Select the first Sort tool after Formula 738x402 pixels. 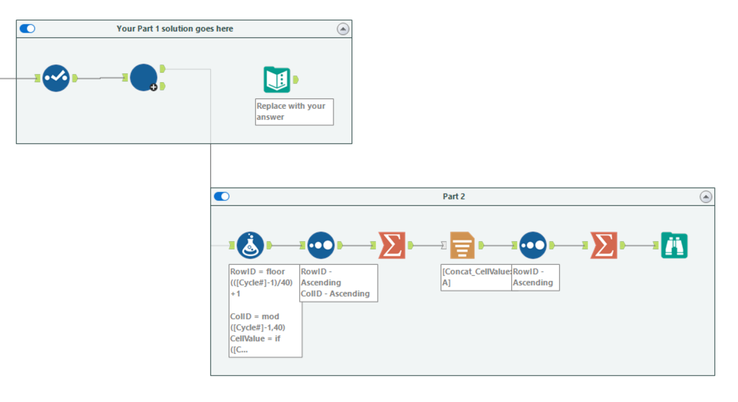[321, 245]
